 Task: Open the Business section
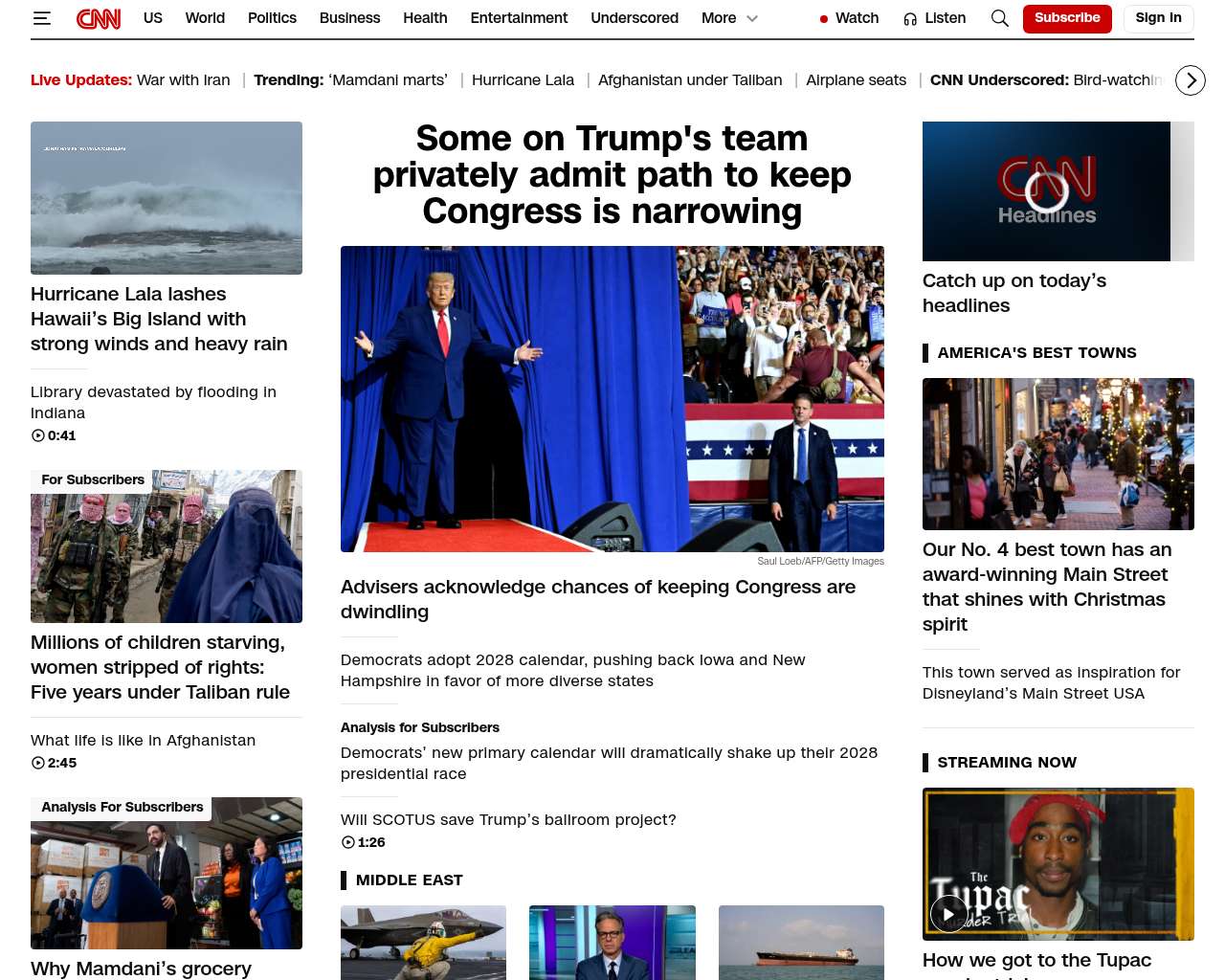(x=349, y=18)
